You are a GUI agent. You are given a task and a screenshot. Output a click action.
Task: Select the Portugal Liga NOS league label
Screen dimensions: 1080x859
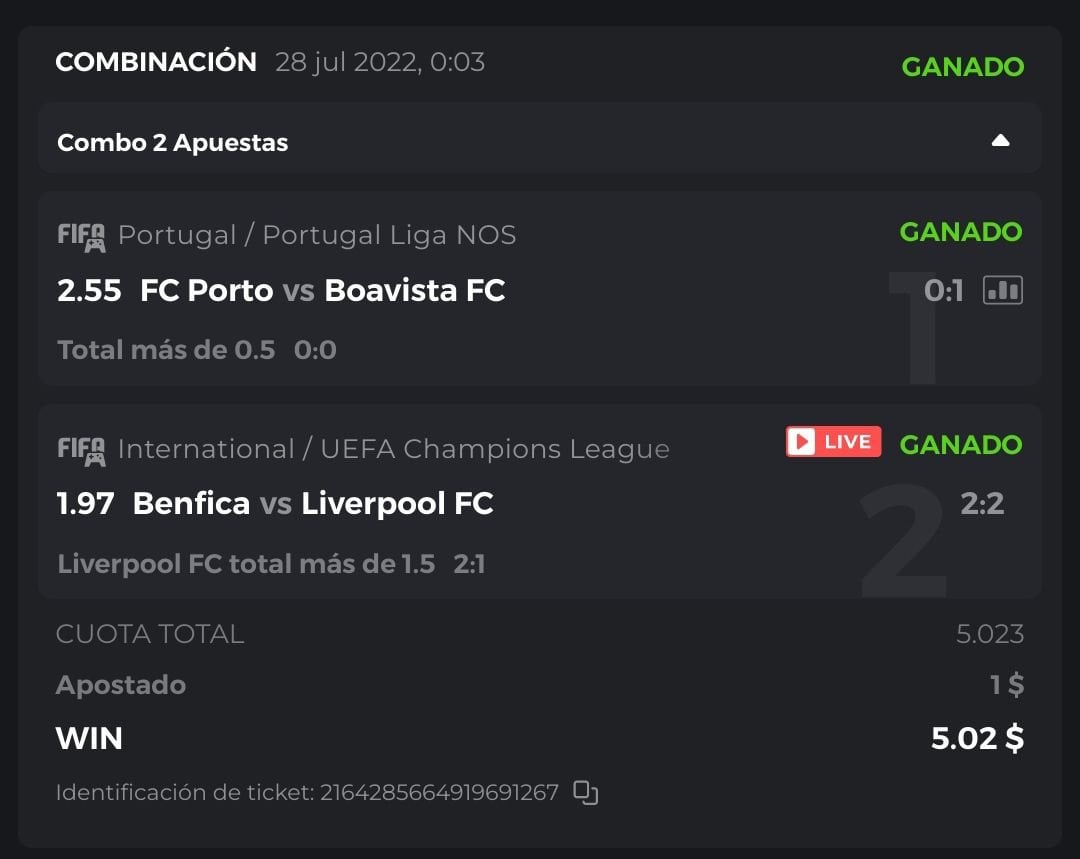(317, 235)
